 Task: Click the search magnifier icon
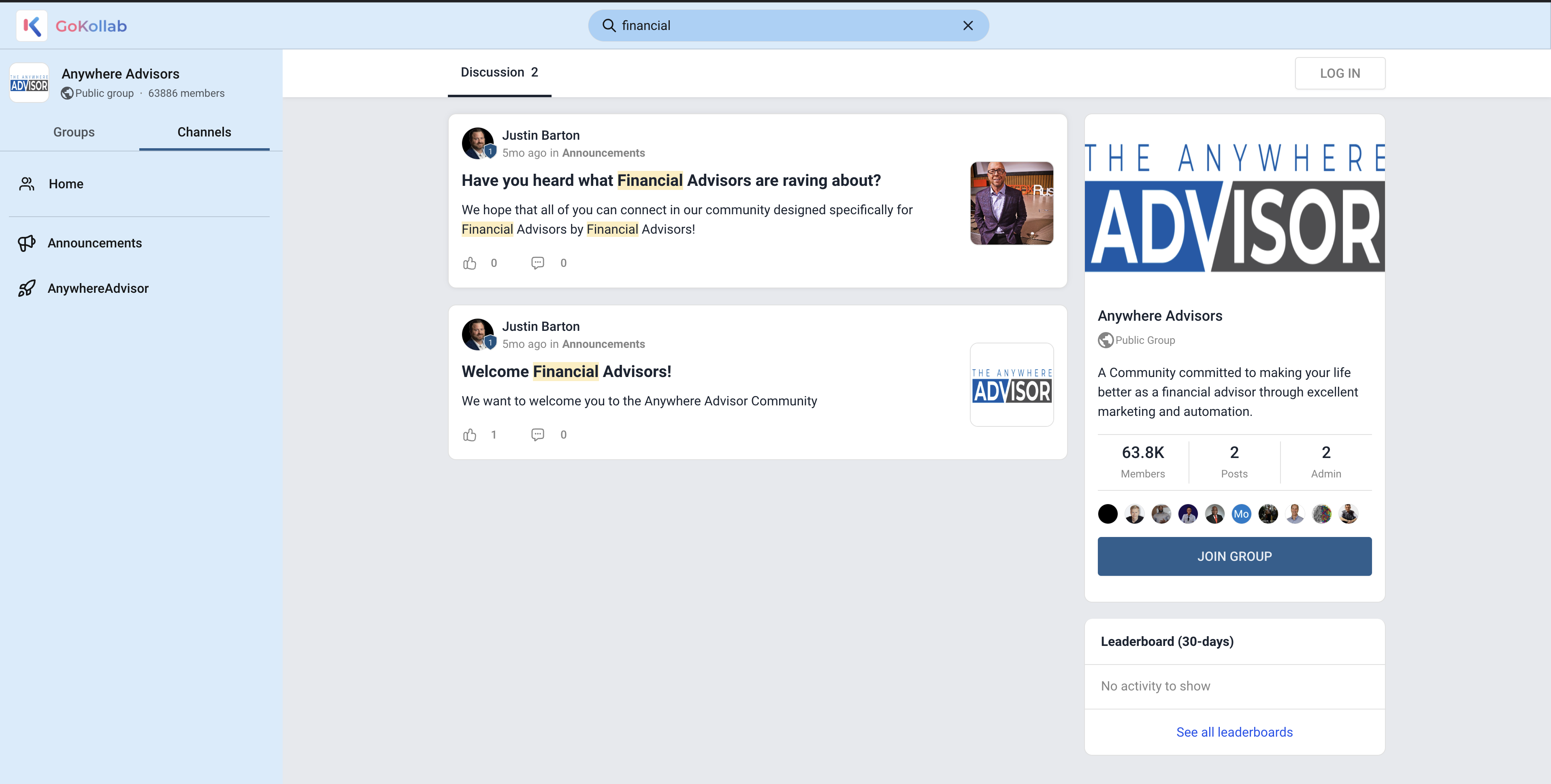[x=609, y=26]
